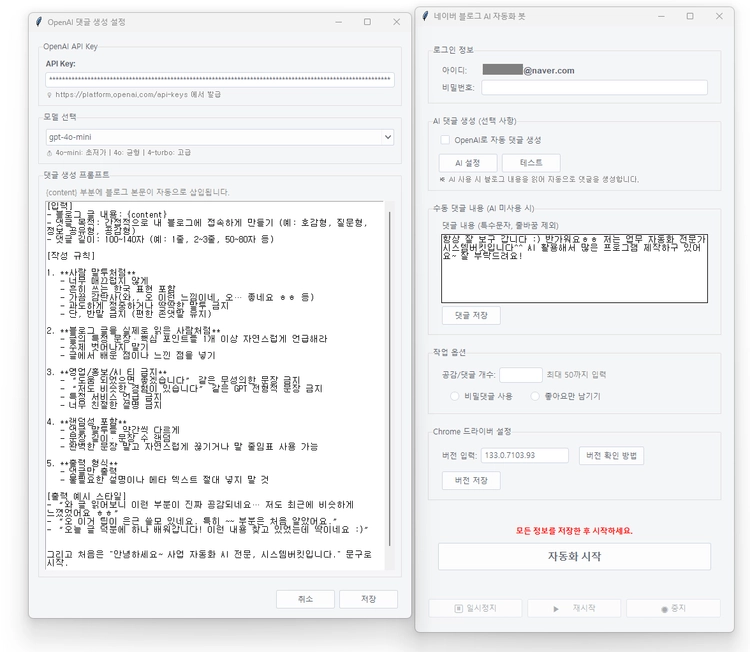Minimize the 네이버 블로그 AI 자동화 봇 window
This screenshot has height=652, width=750.
point(662,16)
